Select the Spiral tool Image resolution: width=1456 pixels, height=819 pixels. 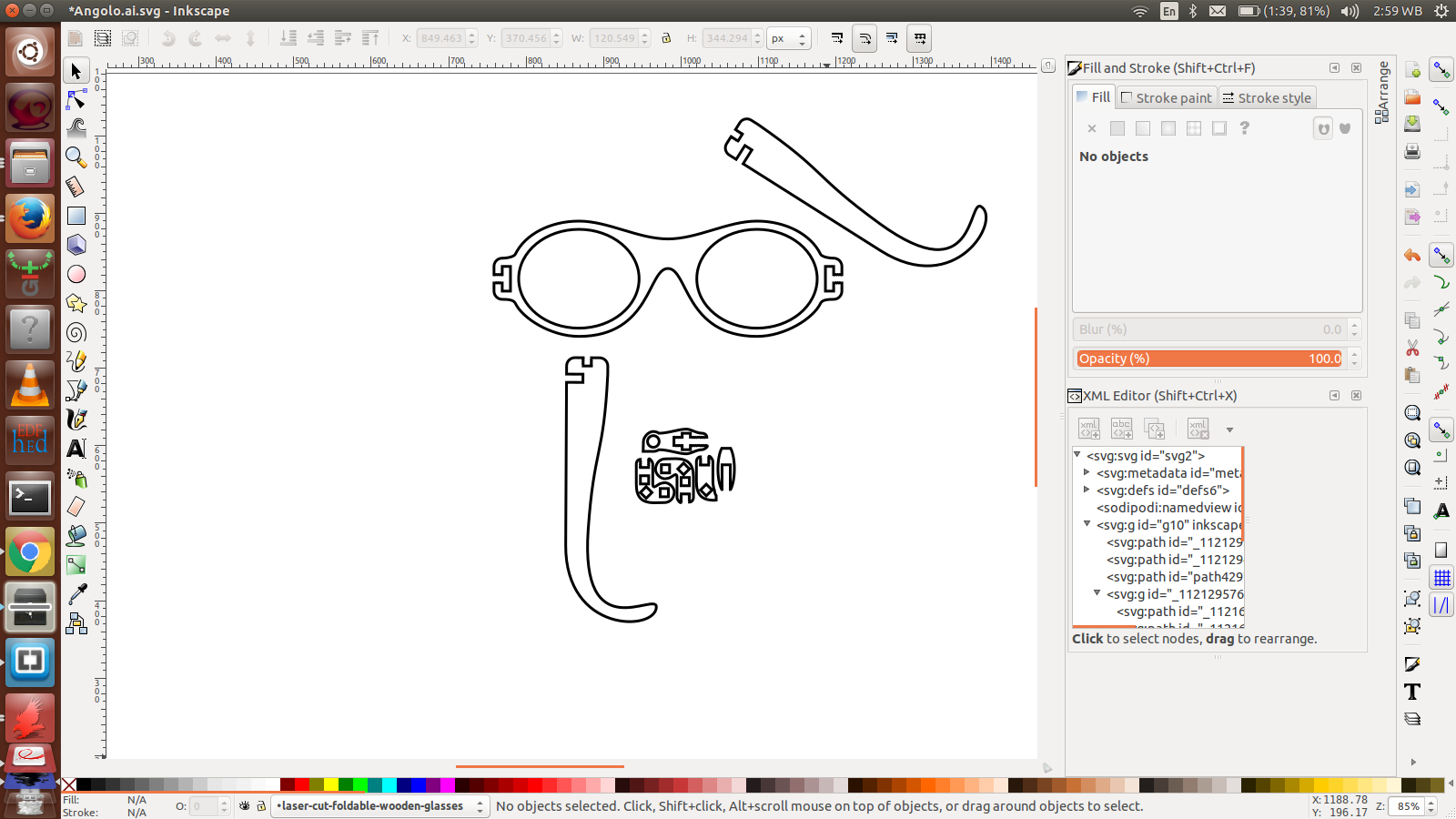pos(76,332)
